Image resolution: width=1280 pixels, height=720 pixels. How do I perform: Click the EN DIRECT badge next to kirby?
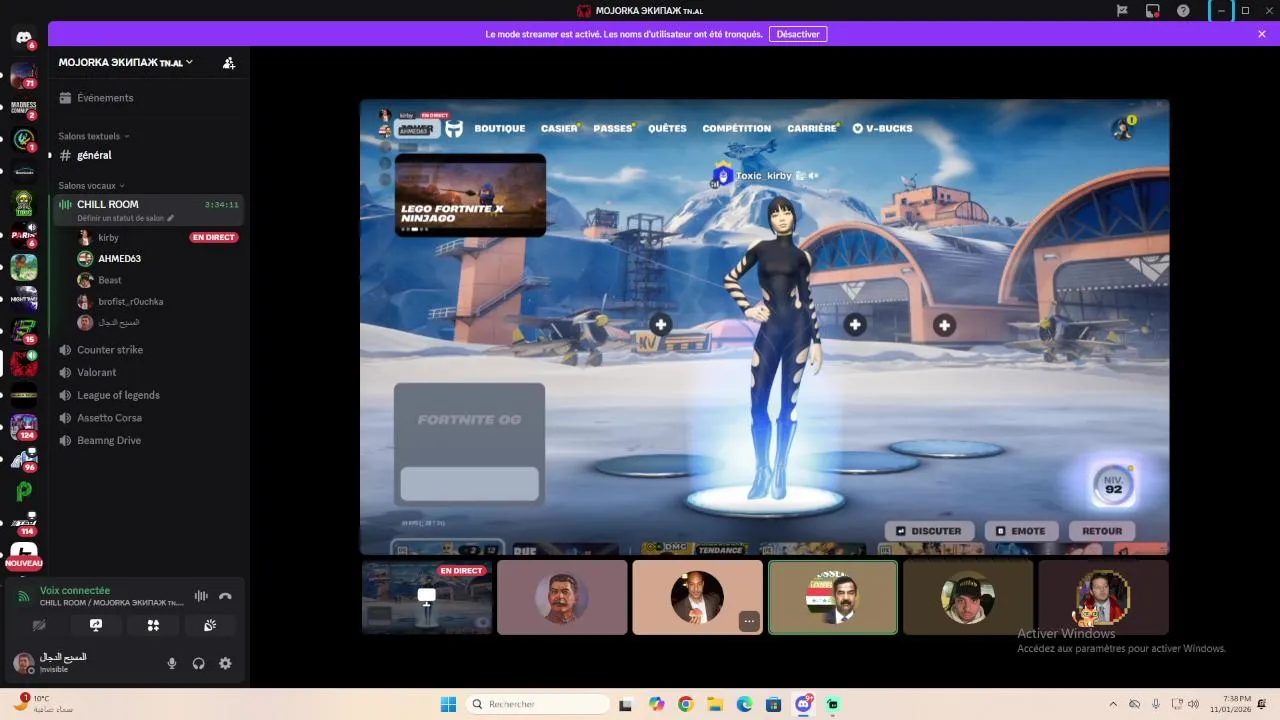214,237
